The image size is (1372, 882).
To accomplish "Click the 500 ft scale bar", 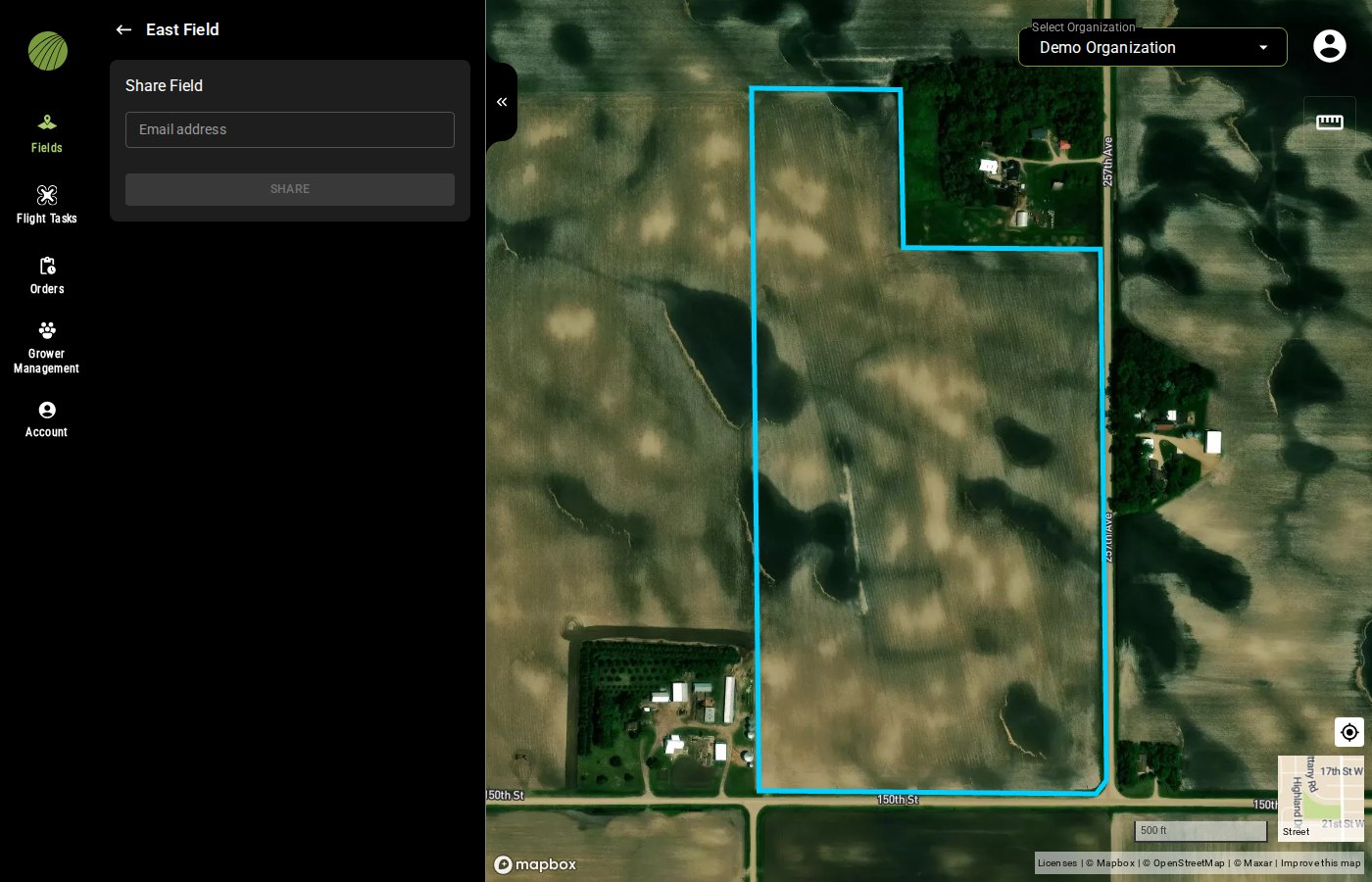I will pyautogui.click(x=1200, y=831).
